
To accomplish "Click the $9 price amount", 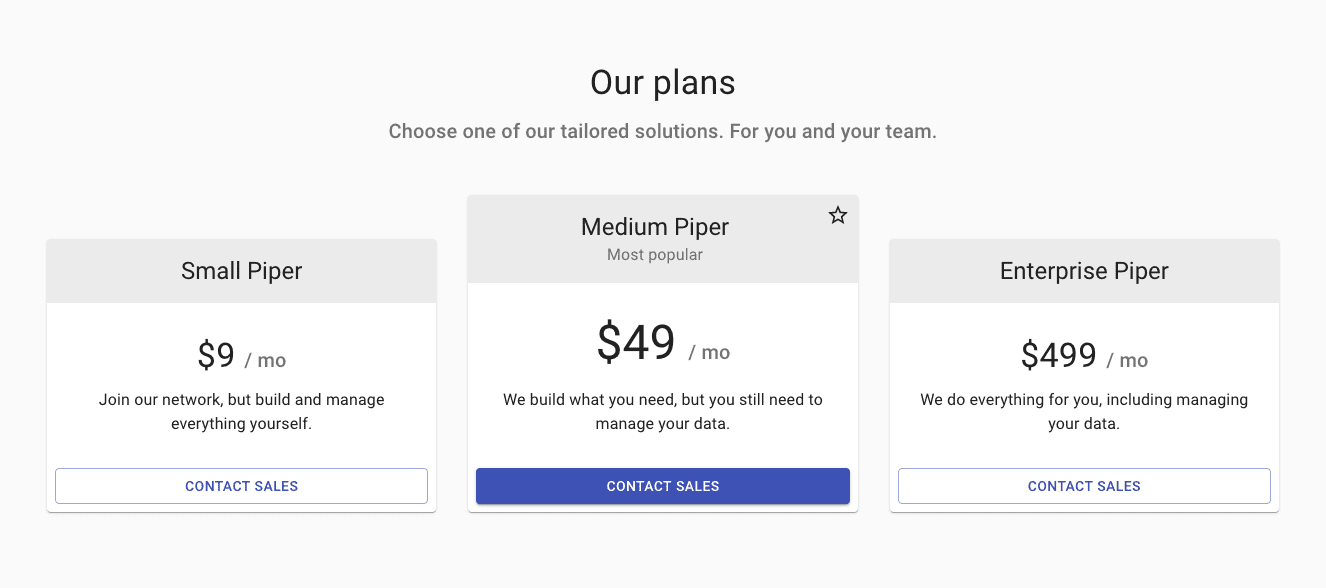I will click(x=216, y=356).
